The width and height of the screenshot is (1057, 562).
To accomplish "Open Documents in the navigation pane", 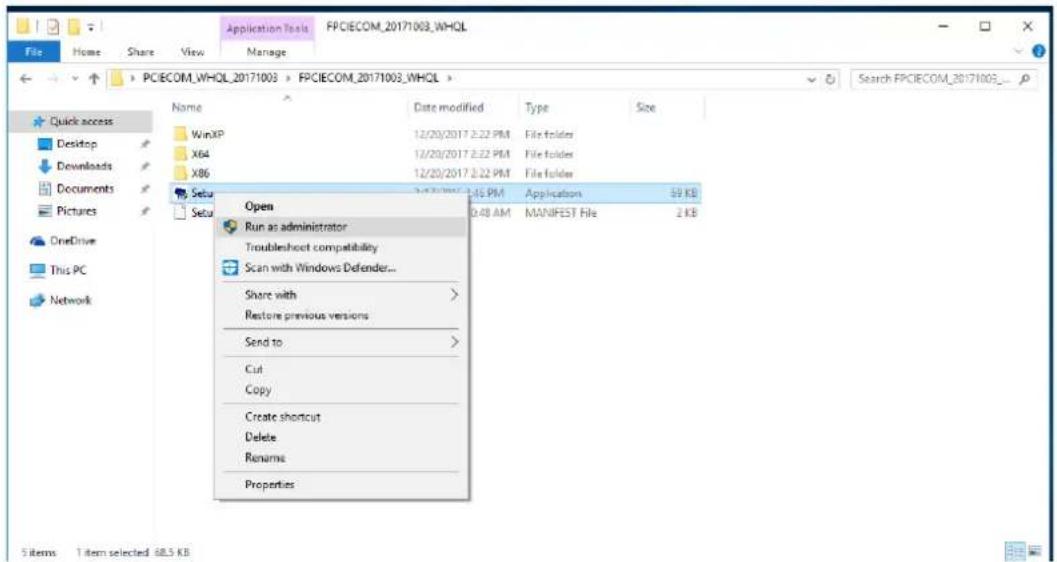I will (85, 189).
